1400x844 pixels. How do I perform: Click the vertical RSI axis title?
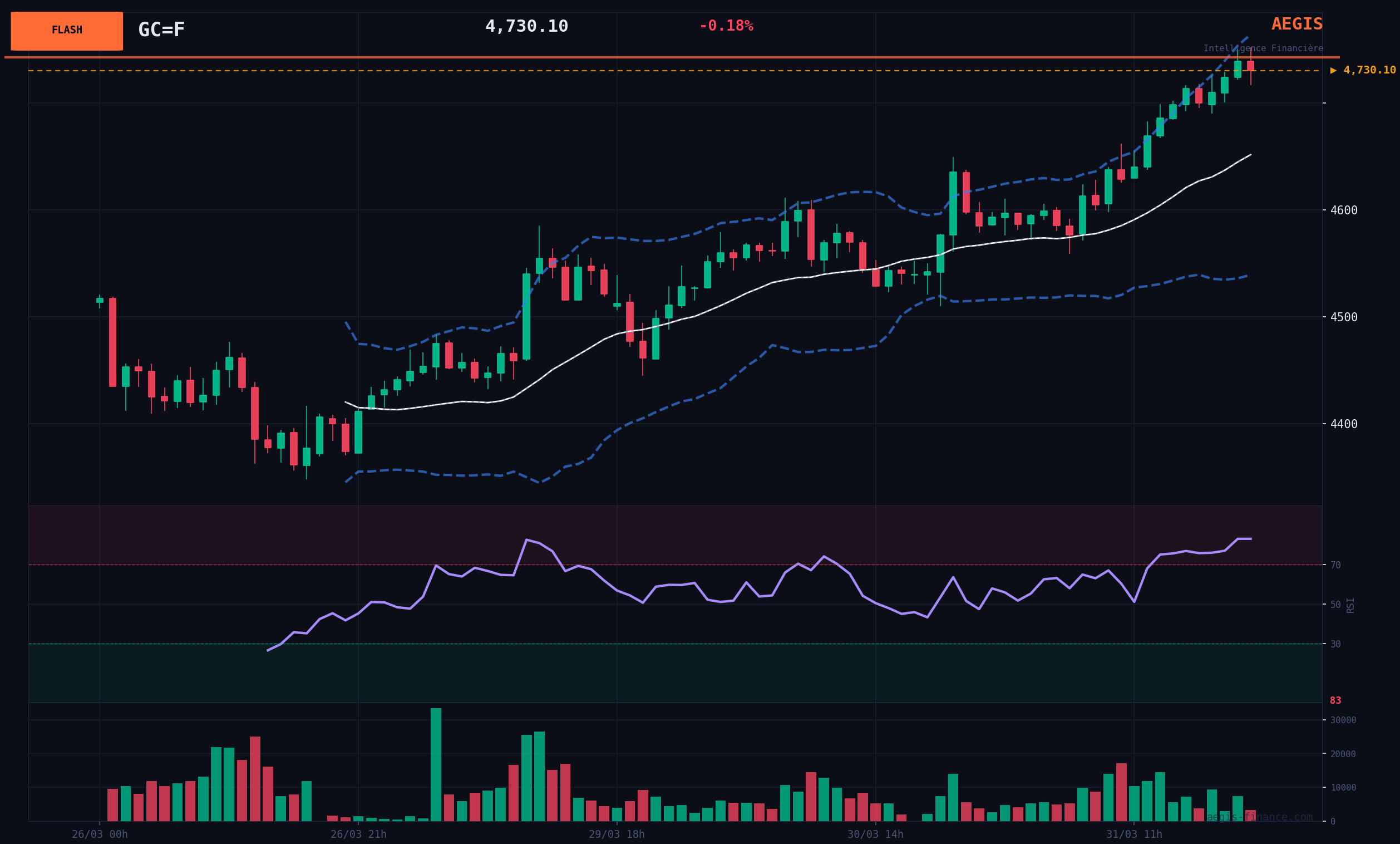tap(1350, 605)
